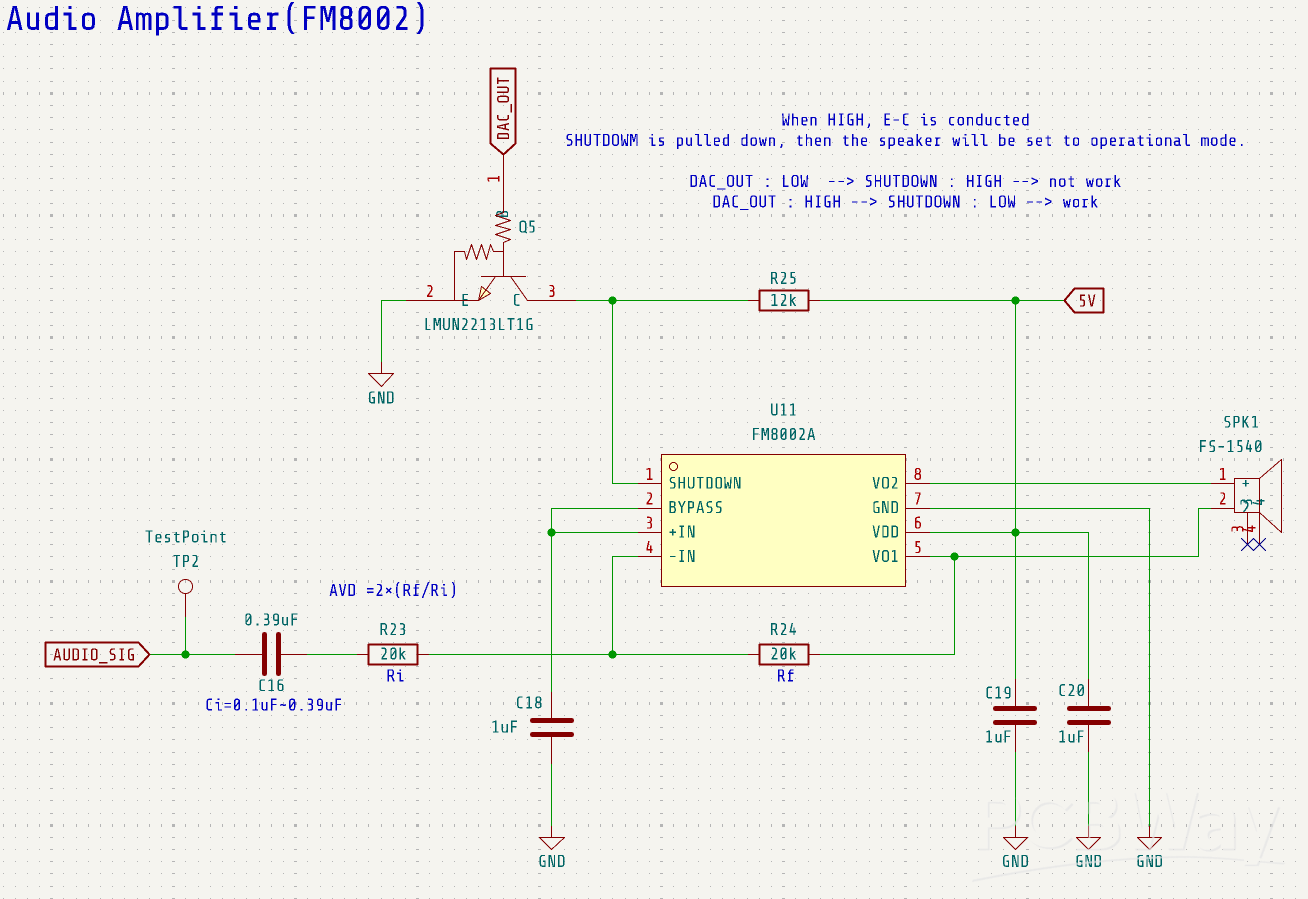Click the GND symbol below Q5 emitter

click(x=381, y=380)
